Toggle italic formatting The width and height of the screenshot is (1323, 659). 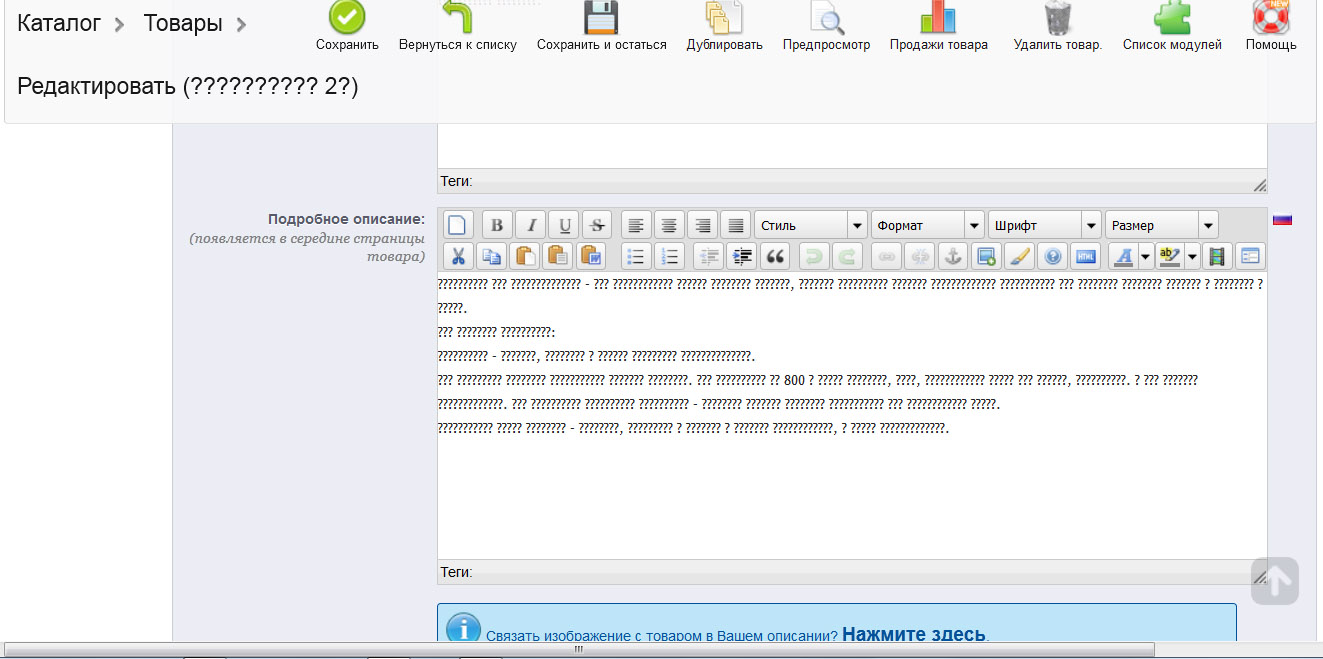(x=530, y=225)
